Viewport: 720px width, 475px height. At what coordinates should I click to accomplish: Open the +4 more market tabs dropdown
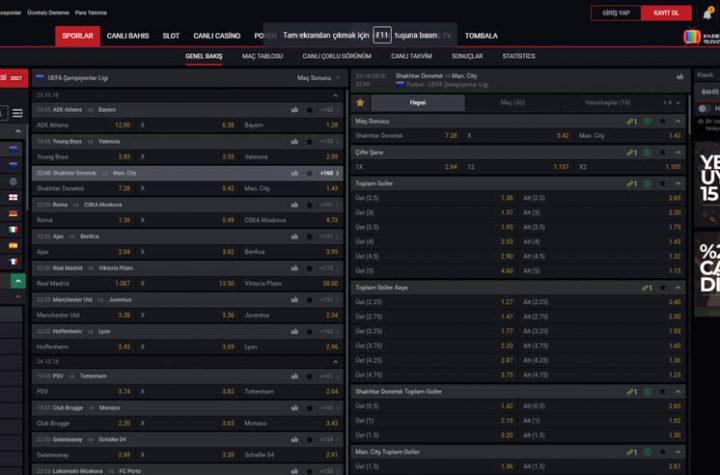[671, 103]
